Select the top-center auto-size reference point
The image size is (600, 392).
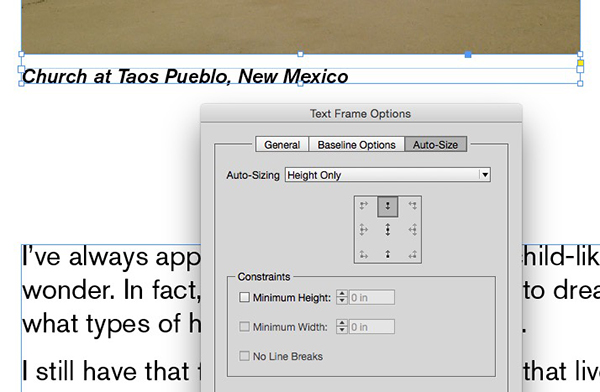coord(388,206)
